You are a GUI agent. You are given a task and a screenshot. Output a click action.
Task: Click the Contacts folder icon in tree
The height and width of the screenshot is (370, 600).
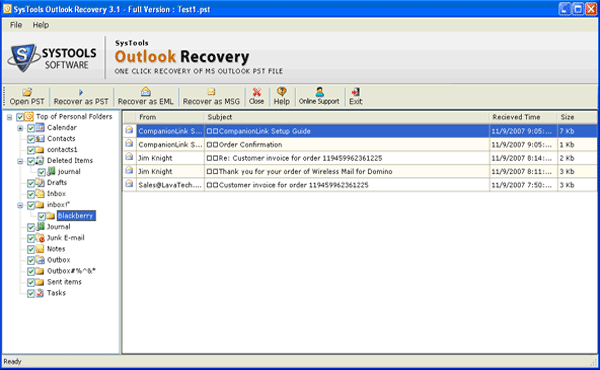coord(40,139)
